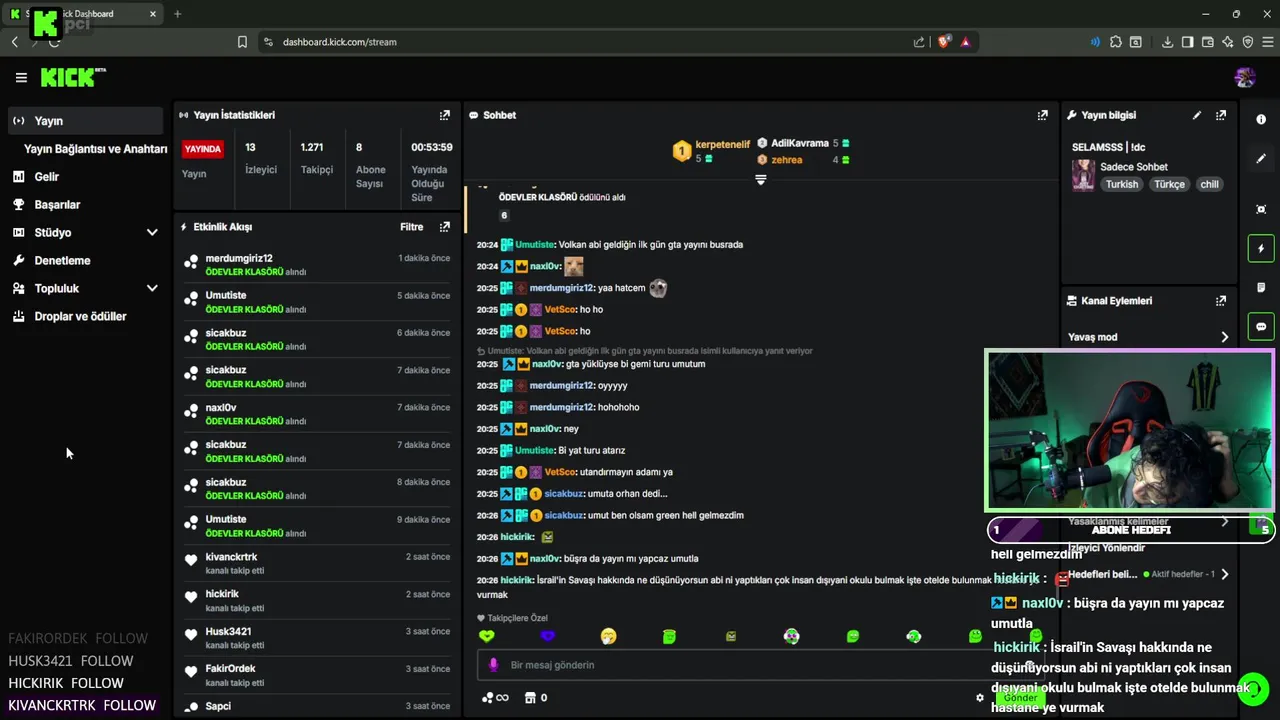Click the screen-capture icon in the right sidebar
The image size is (1280, 720).
click(1261, 209)
